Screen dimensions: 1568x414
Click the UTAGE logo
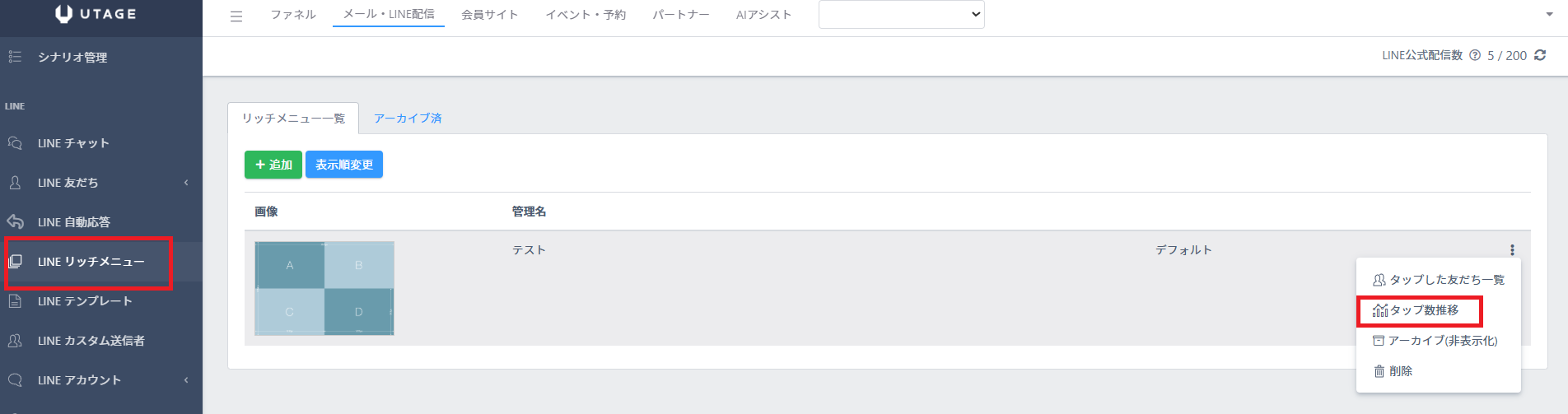pyautogui.click(x=96, y=14)
